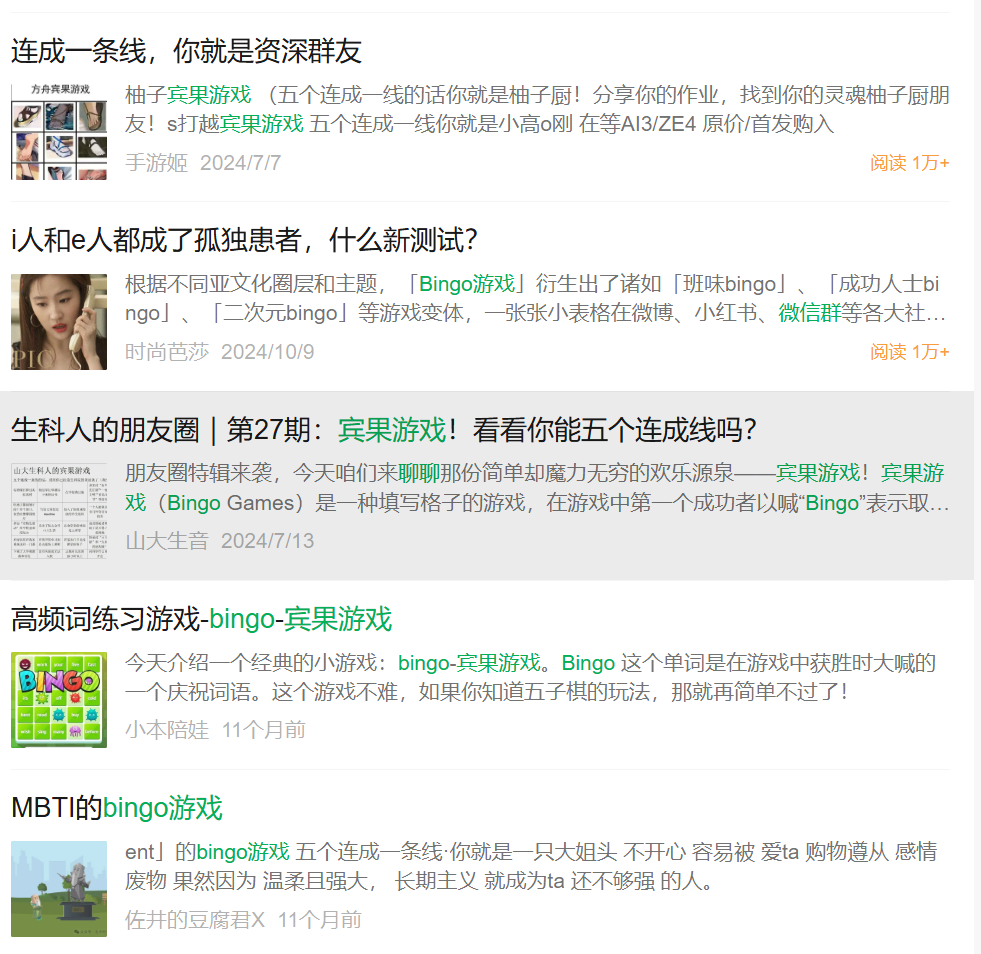Click 11个月前 next to 佐井的豆腐君X

tap(320, 920)
